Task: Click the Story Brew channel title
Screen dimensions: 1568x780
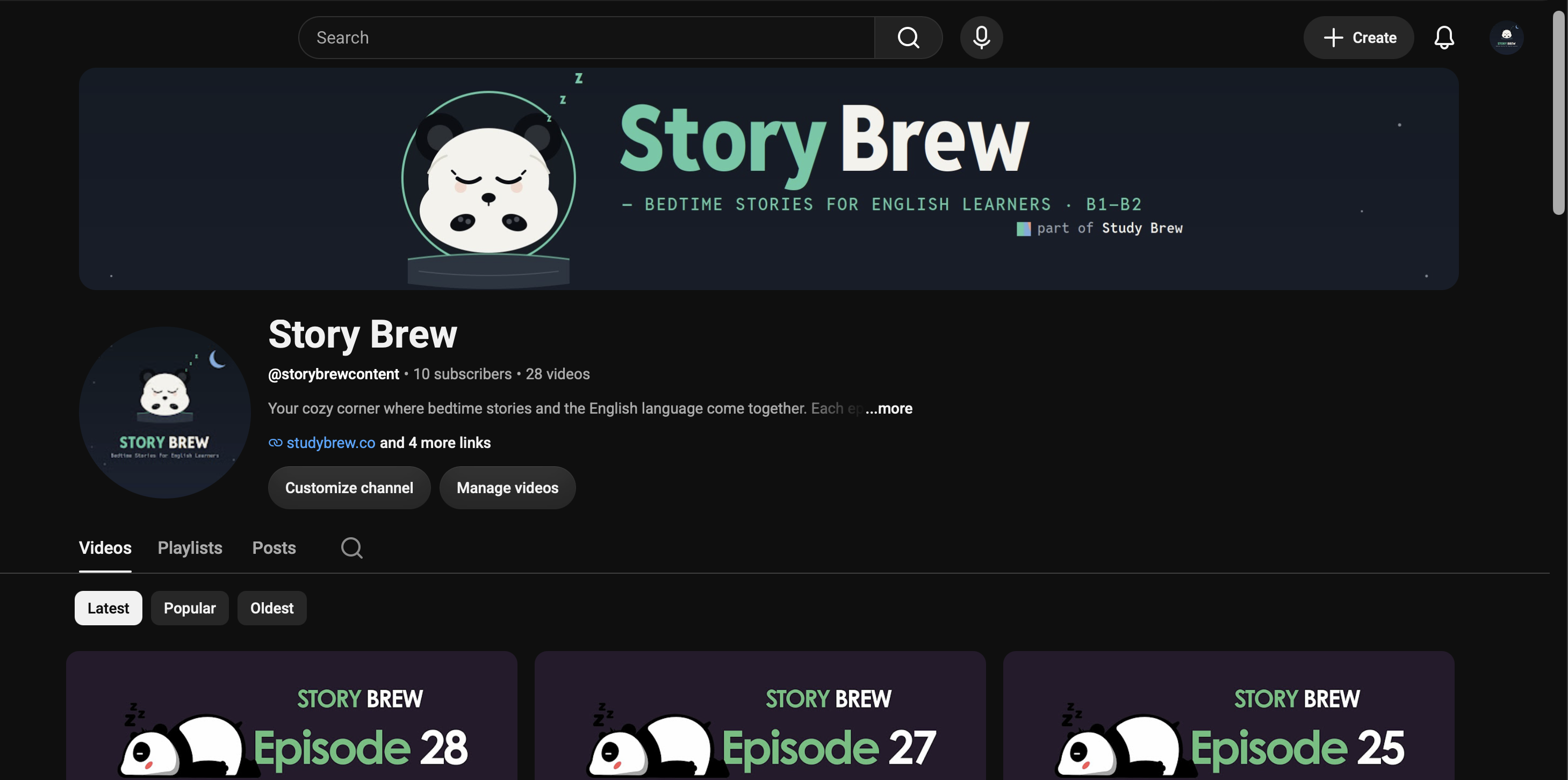Action: pos(363,334)
